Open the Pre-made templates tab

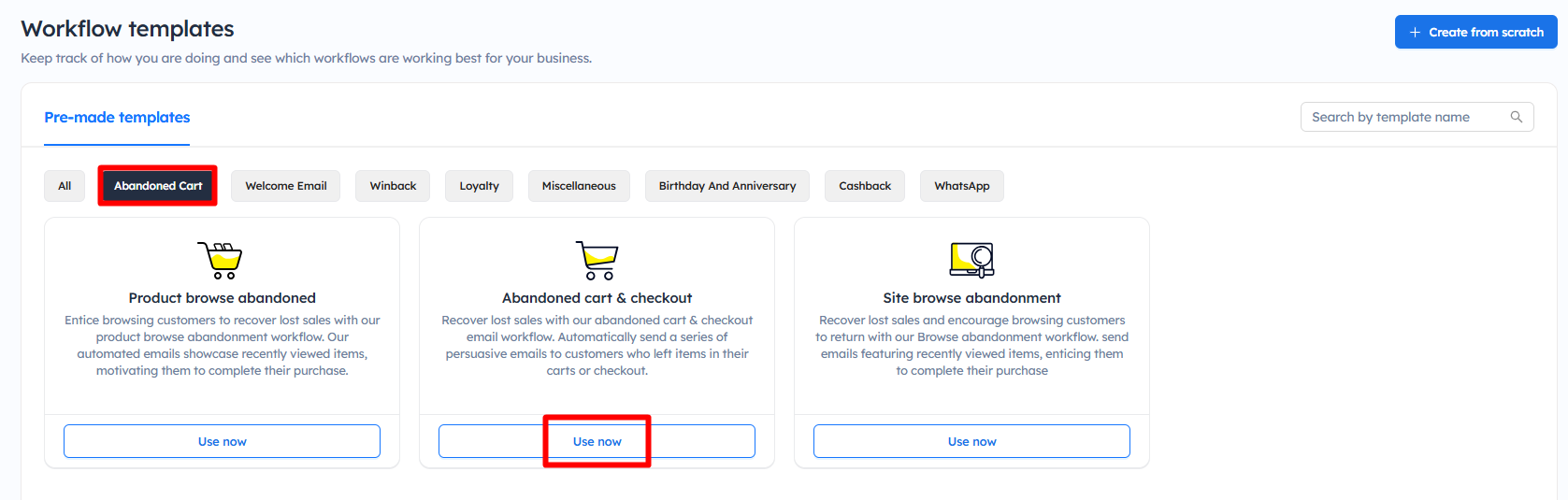pyautogui.click(x=117, y=118)
